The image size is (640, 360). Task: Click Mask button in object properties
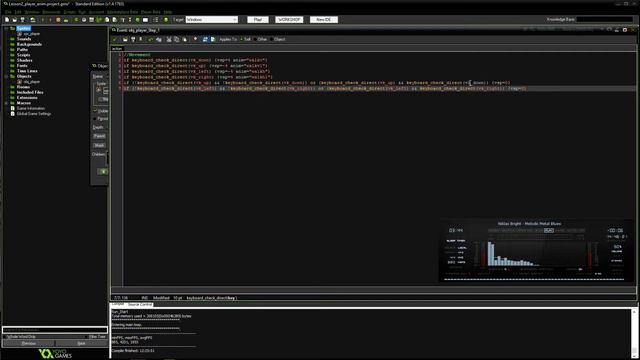[99, 145]
